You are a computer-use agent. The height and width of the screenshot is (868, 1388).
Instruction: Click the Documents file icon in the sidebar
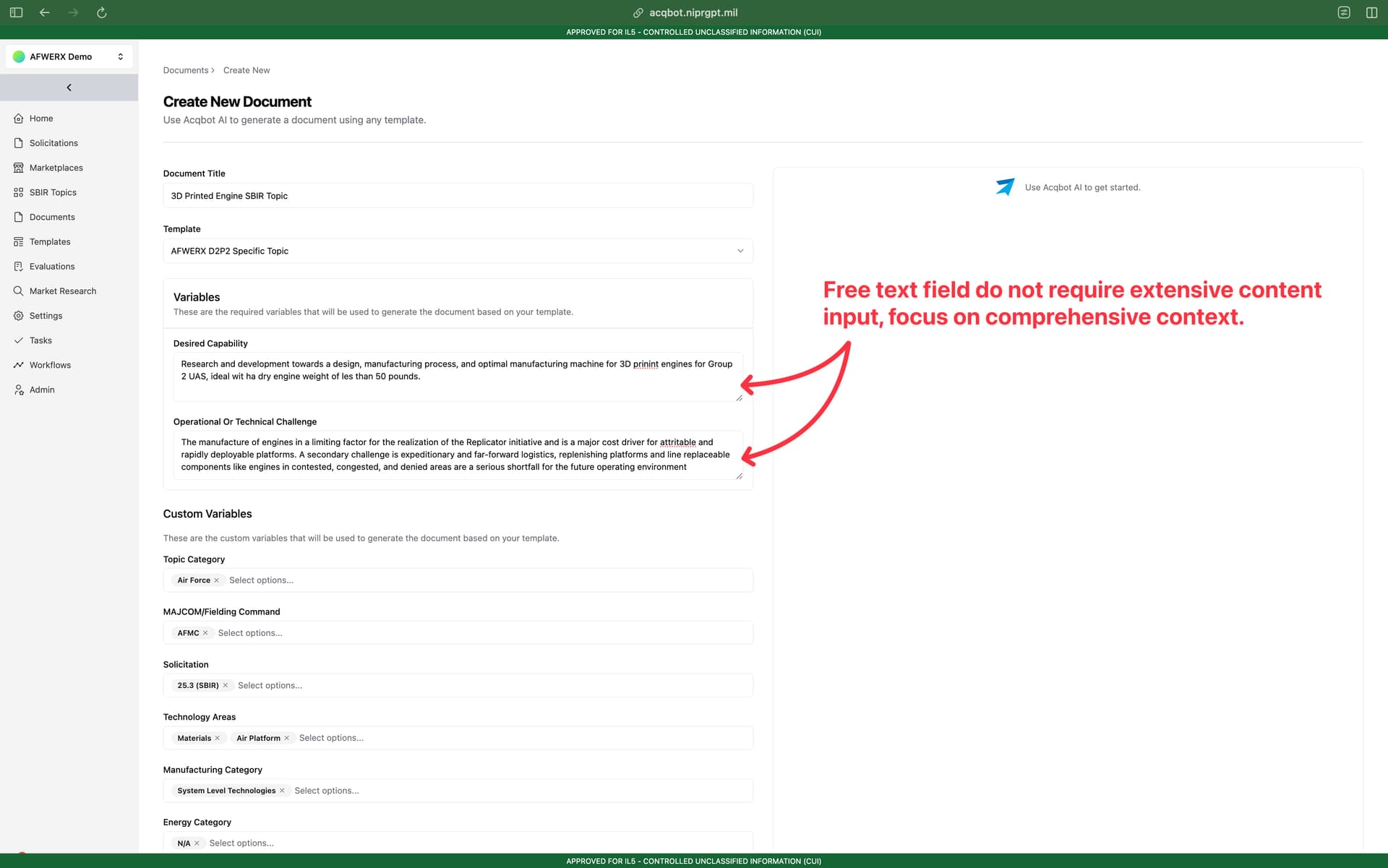point(19,217)
